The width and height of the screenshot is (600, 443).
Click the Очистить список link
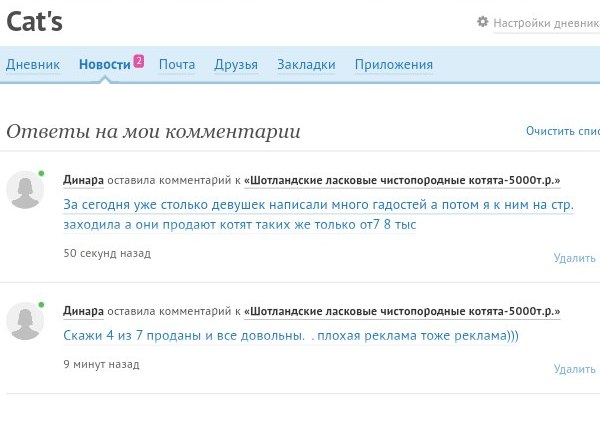tap(563, 131)
